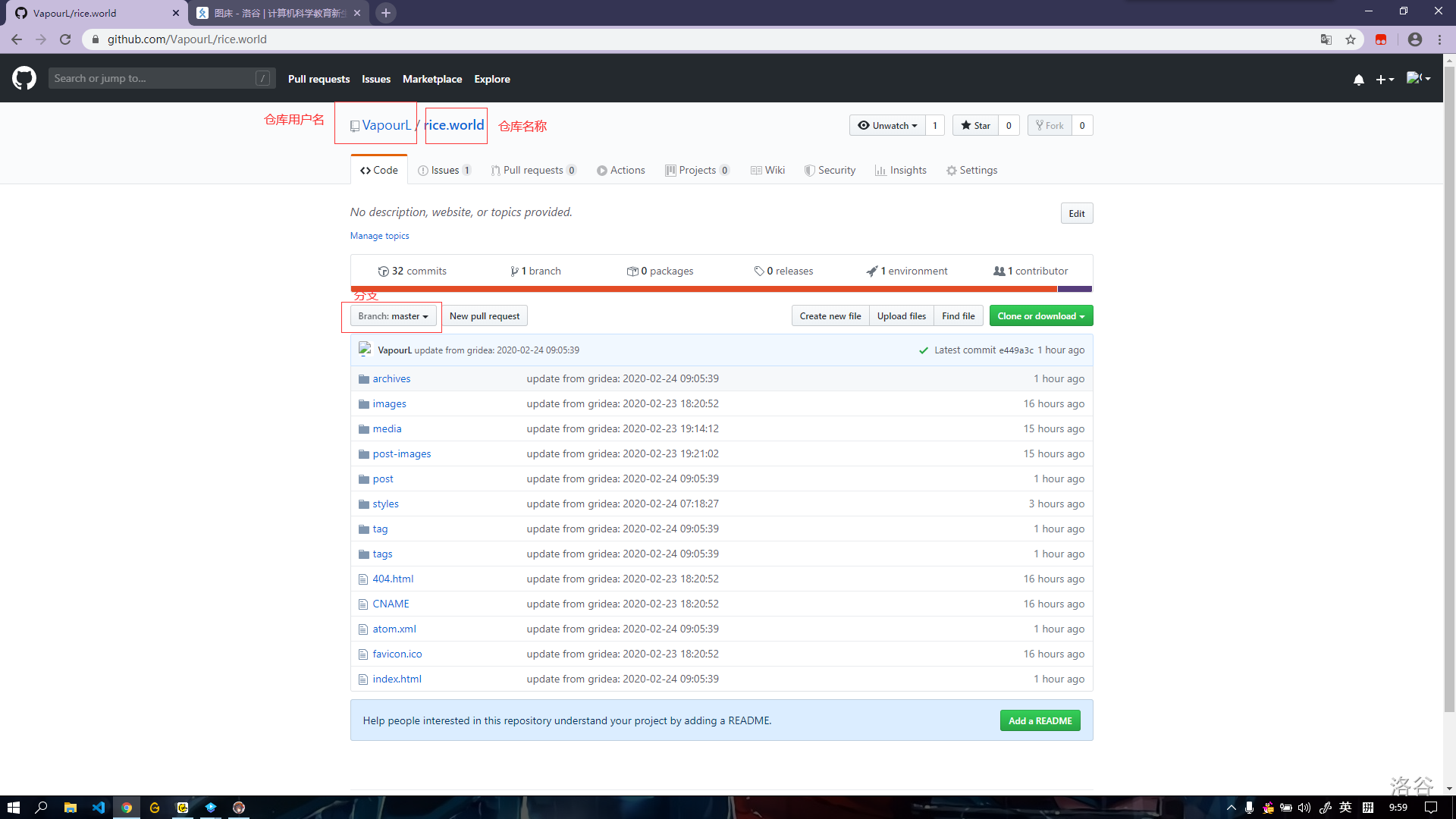Image resolution: width=1456 pixels, height=819 pixels.
Task: Open the user avatar menu
Action: [1418, 78]
